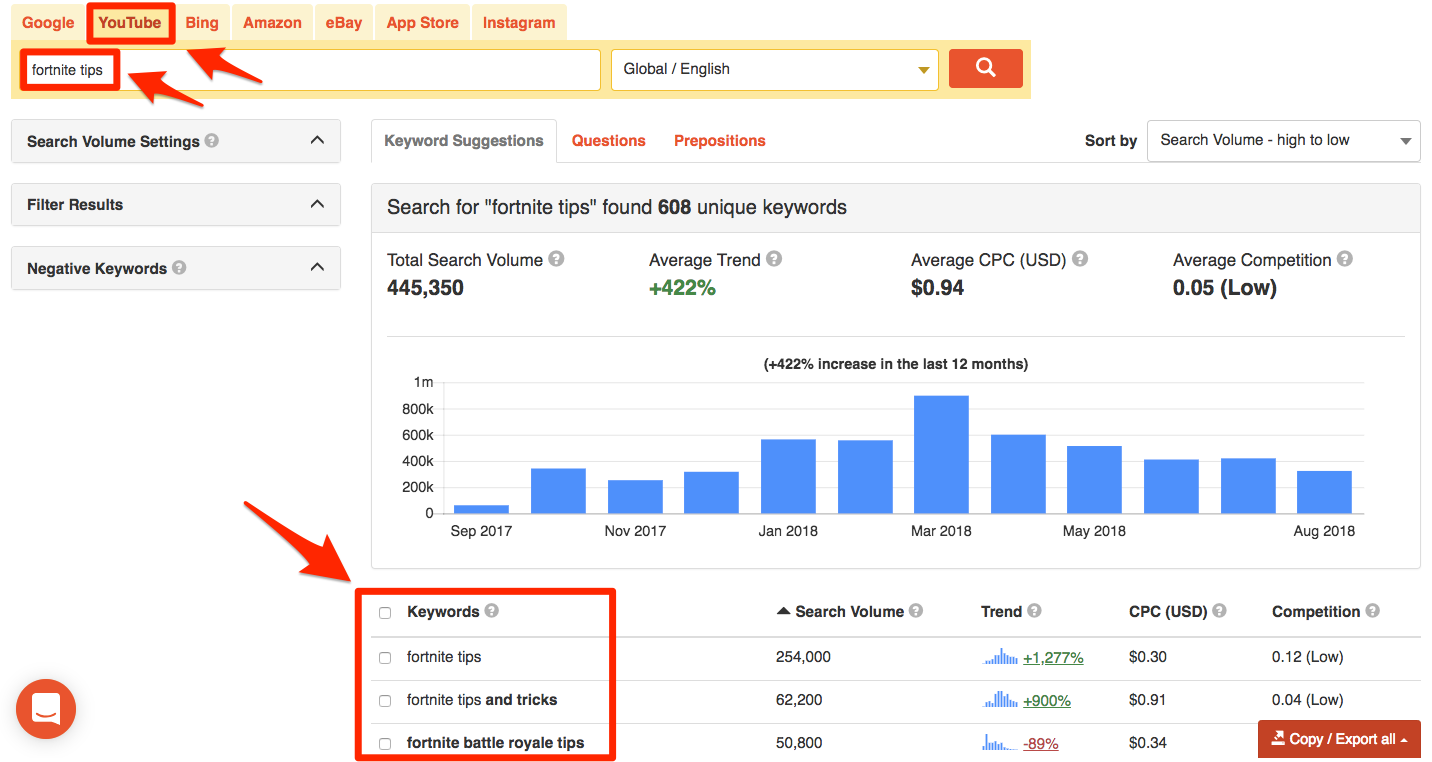Click help icon beside CPC (USD) column header
The width and height of the screenshot is (1432, 762).
(1219, 611)
